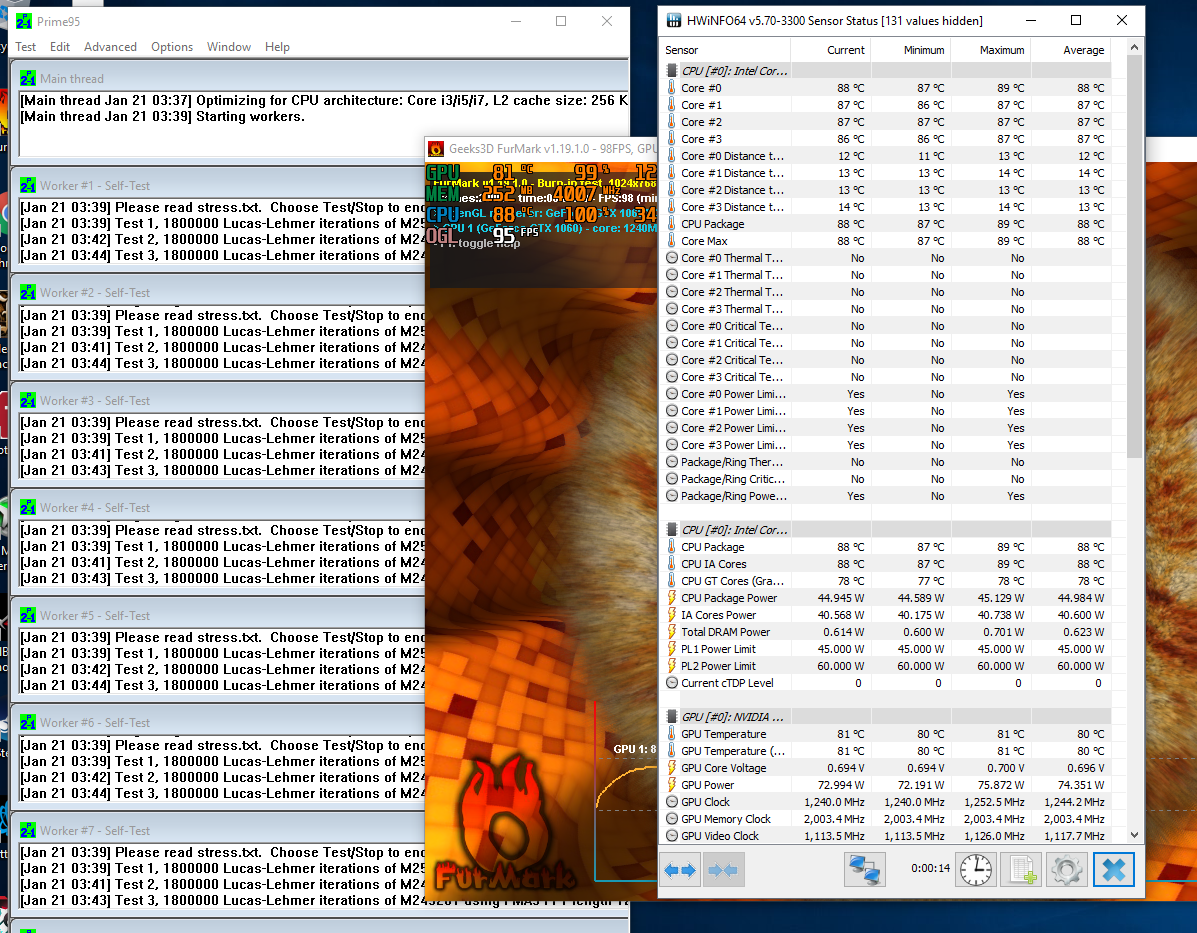The image size is (1197, 933).
Task: Open the Advanced menu in Prime95
Action: (111, 47)
